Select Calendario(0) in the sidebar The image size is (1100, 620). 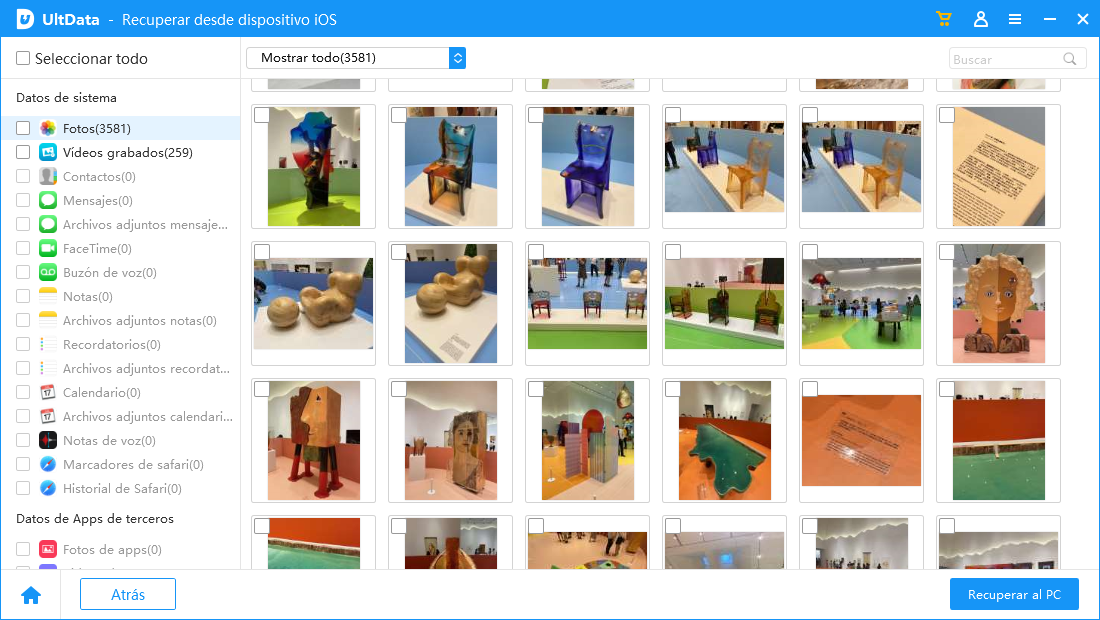[101, 393]
